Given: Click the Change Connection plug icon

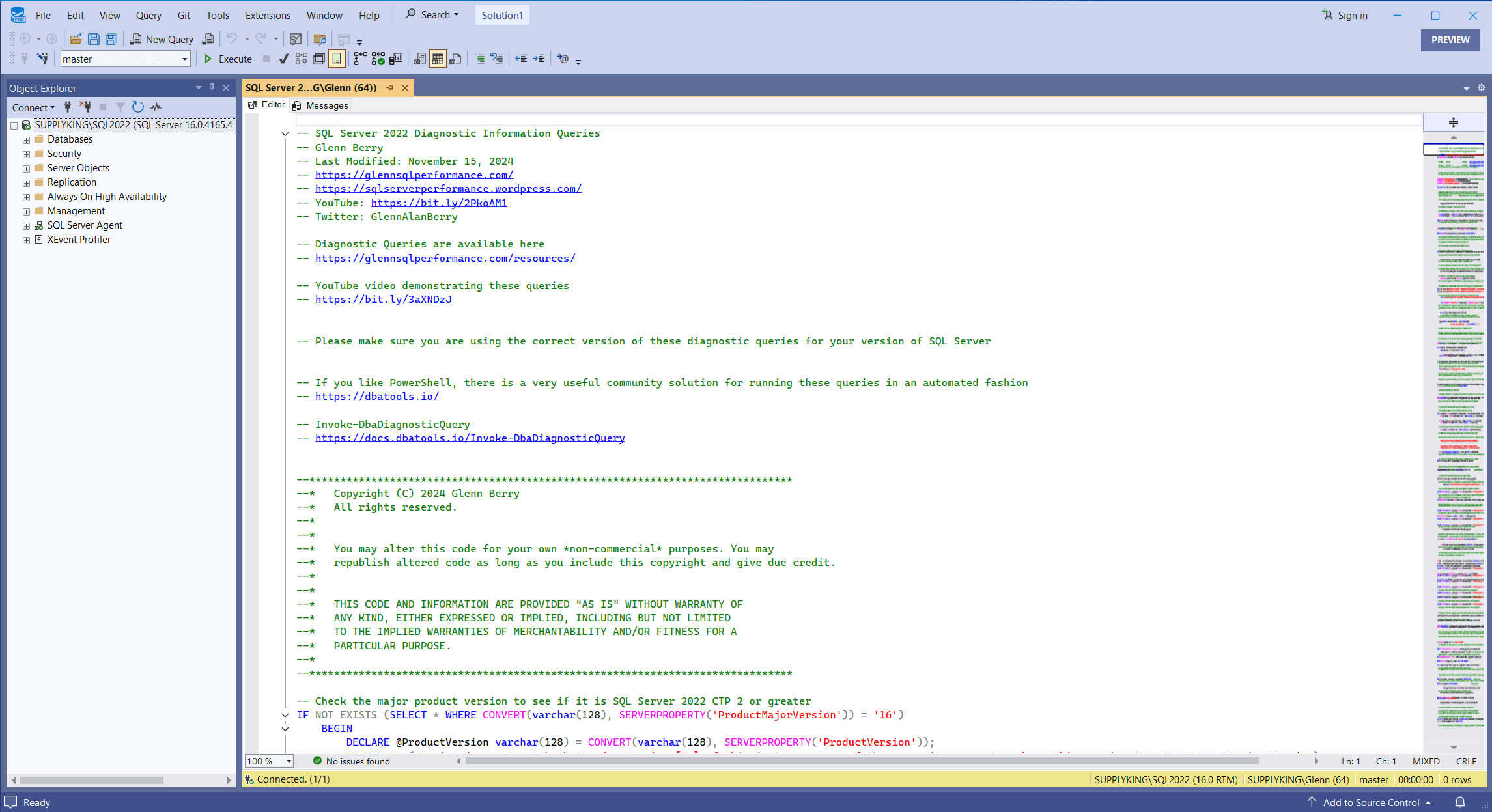Looking at the screenshot, I should (43, 59).
